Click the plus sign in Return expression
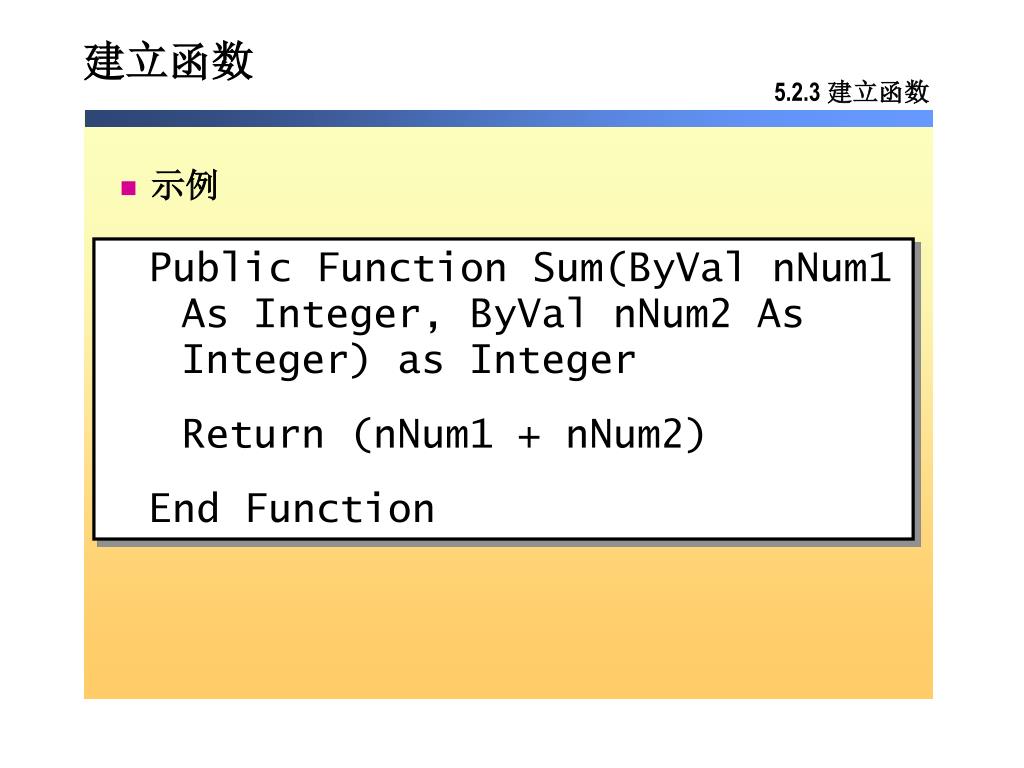The image size is (1024, 768). pyautogui.click(x=529, y=436)
